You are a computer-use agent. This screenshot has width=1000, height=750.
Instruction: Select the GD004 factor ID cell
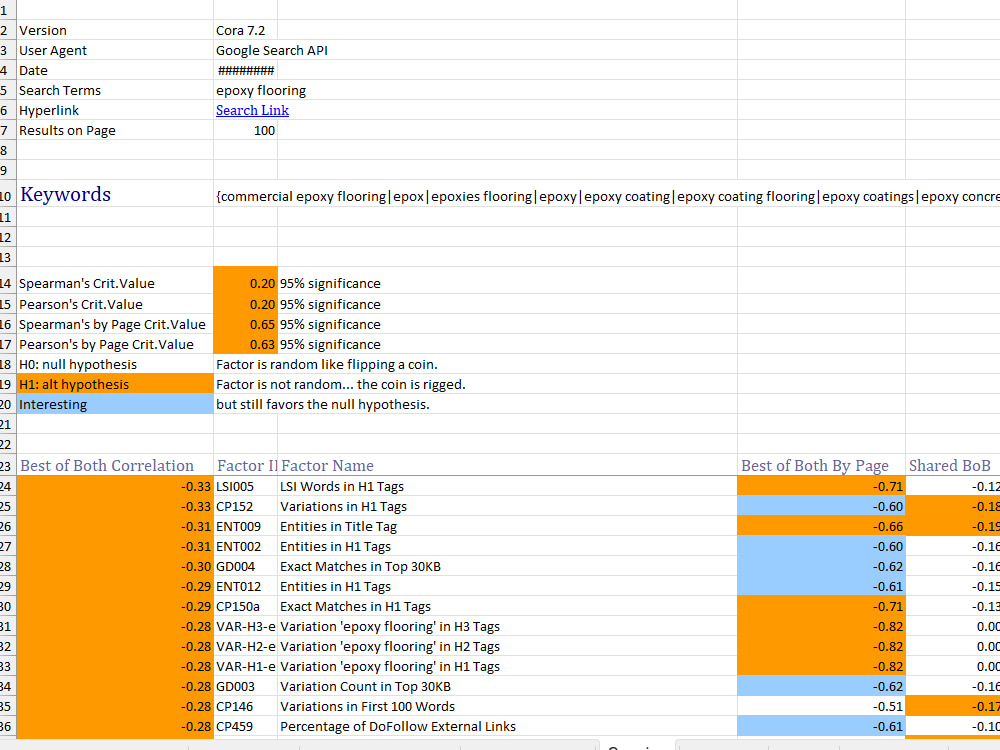[245, 566]
